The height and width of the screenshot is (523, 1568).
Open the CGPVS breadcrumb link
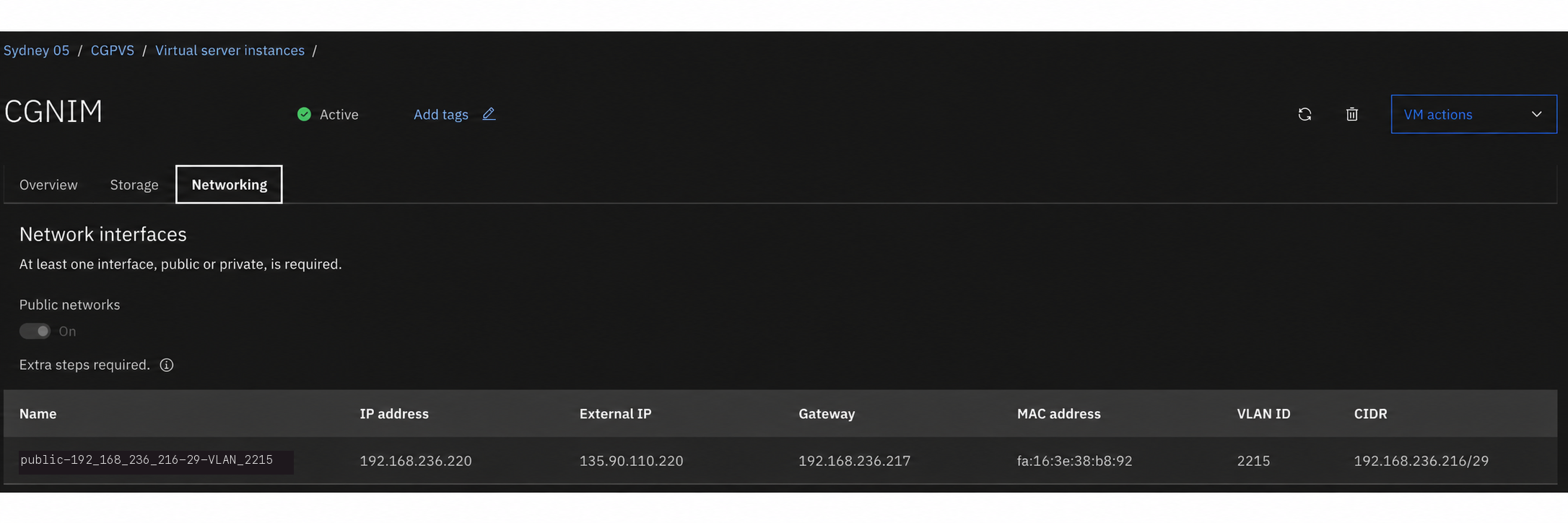click(113, 51)
